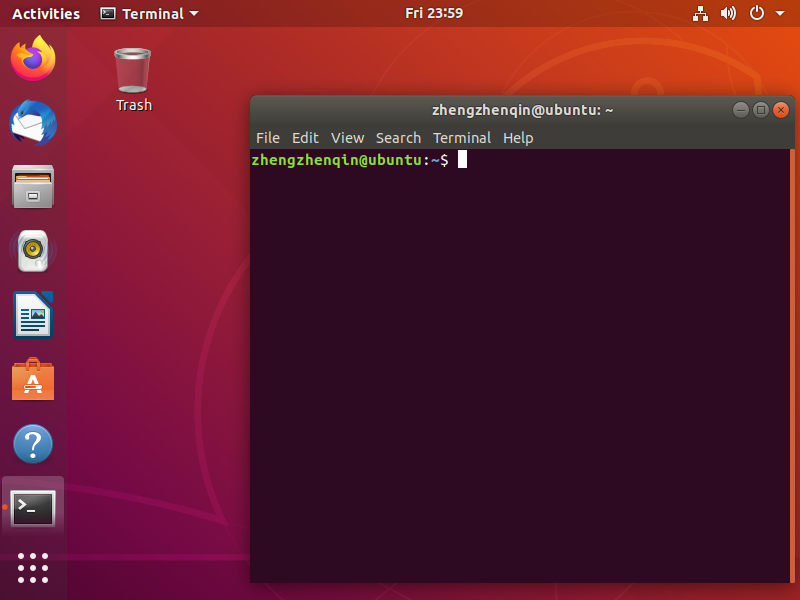Launch Rhythmbox music player from dock

(x=33, y=251)
